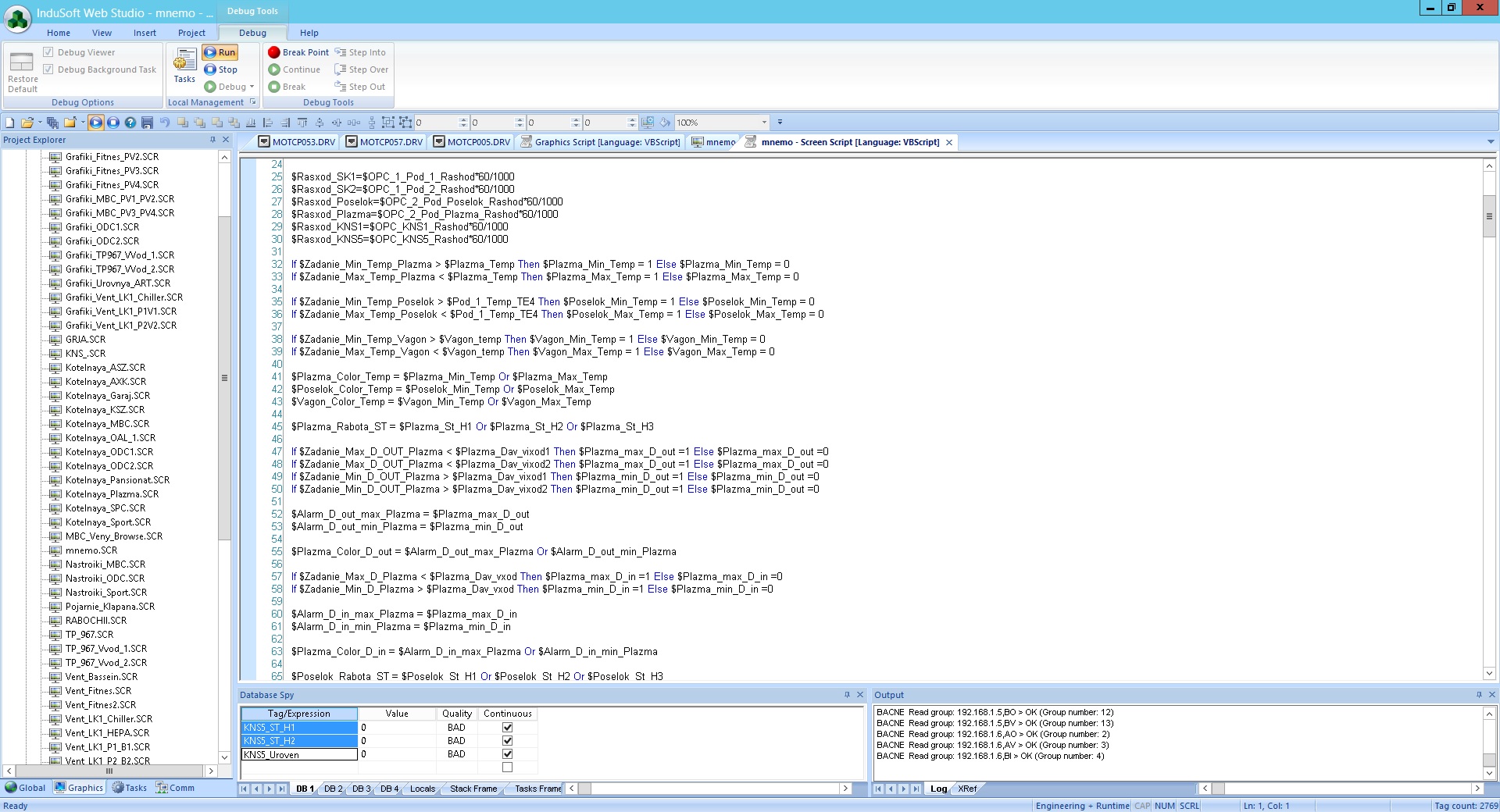Image resolution: width=1500 pixels, height=812 pixels.
Task: Click the InduSoft application menu orb
Action: [x=17, y=18]
